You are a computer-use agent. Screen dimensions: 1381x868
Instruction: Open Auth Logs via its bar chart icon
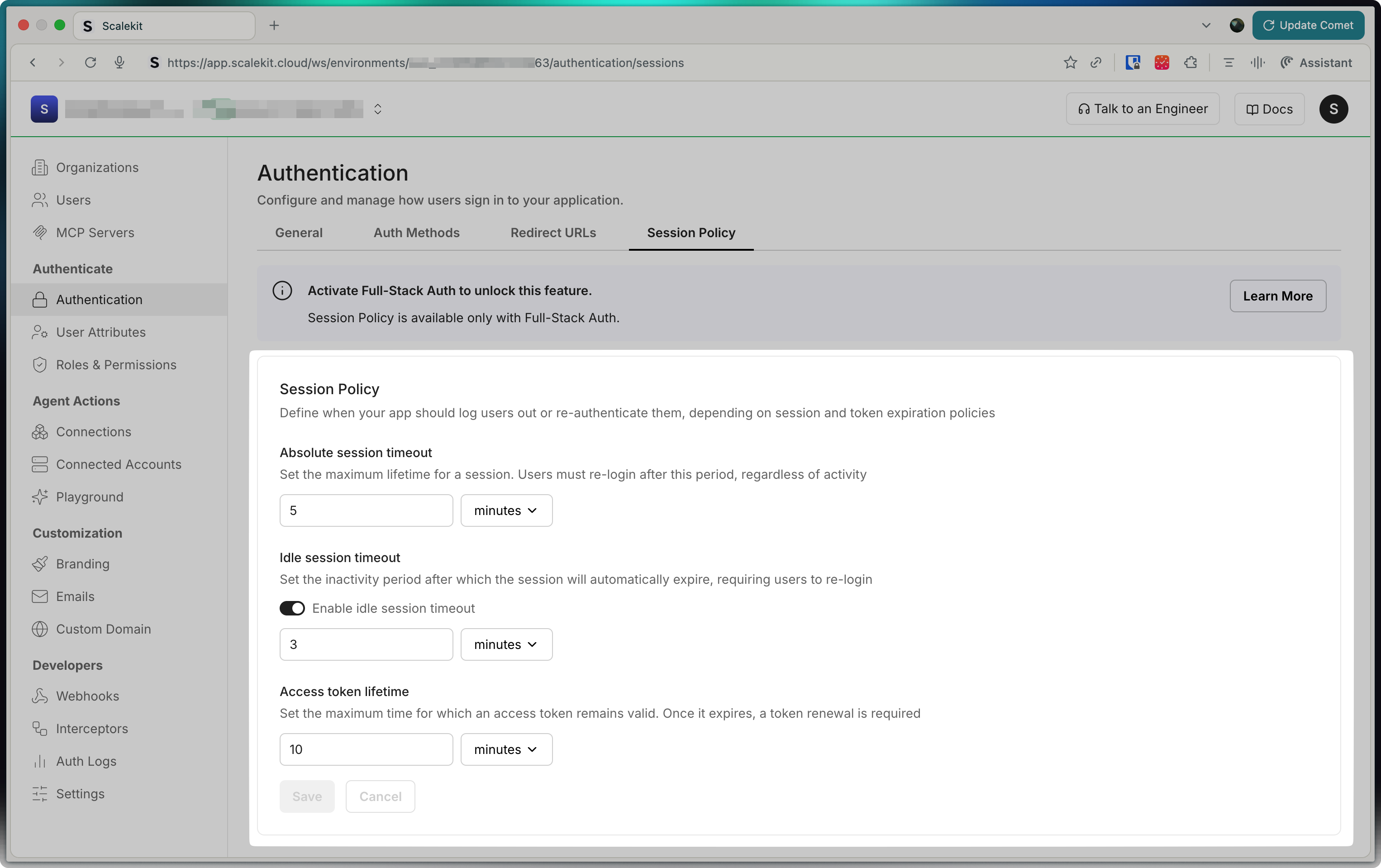(x=39, y=761)
